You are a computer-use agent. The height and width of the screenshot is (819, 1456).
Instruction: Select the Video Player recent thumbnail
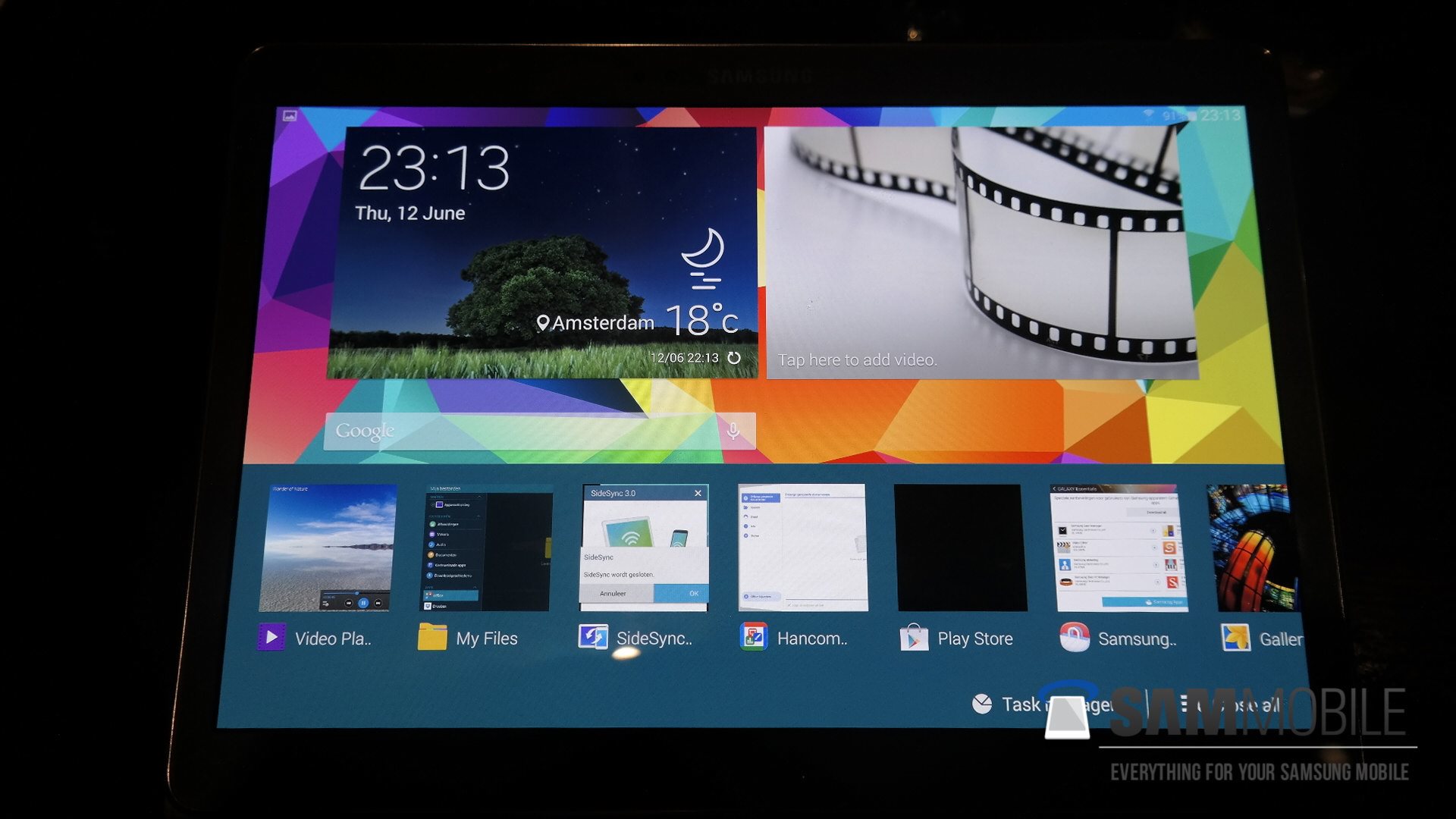tap(327, 548)
